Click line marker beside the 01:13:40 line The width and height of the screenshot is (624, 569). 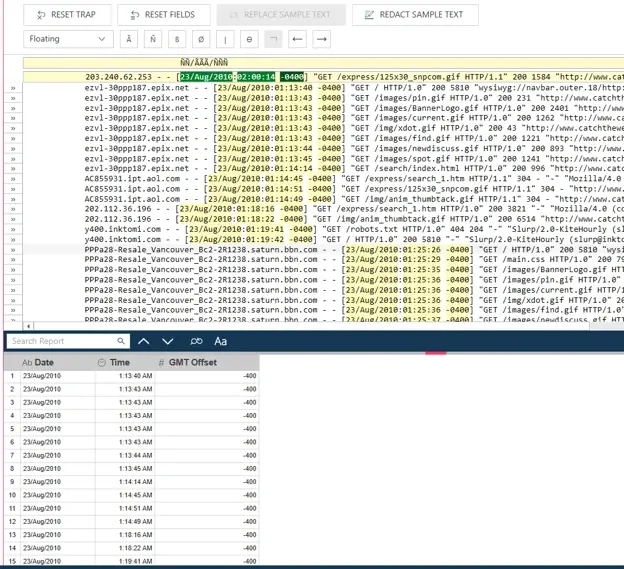[x=13, y=88]
